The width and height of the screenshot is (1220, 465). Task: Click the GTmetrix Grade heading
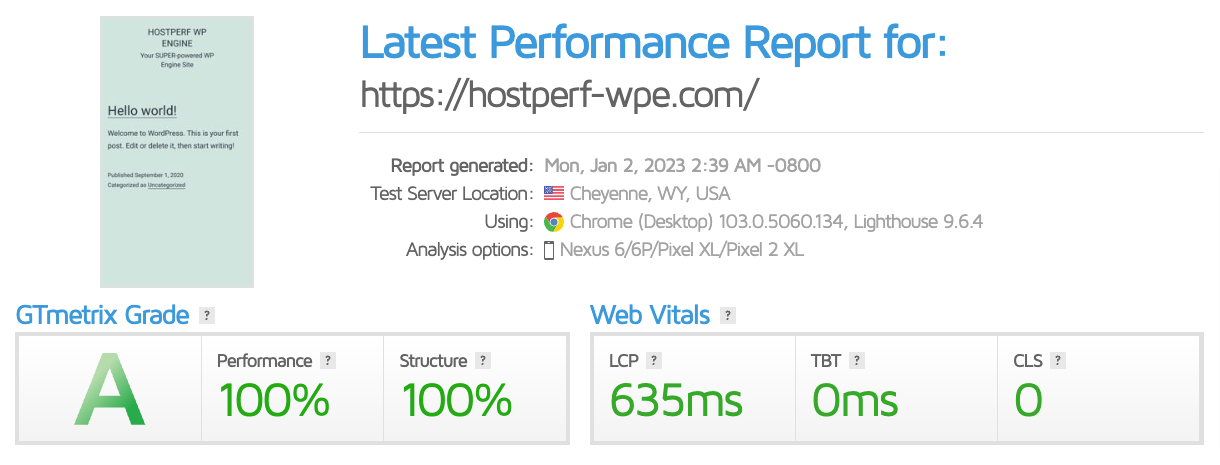click(x=103, y=315)
